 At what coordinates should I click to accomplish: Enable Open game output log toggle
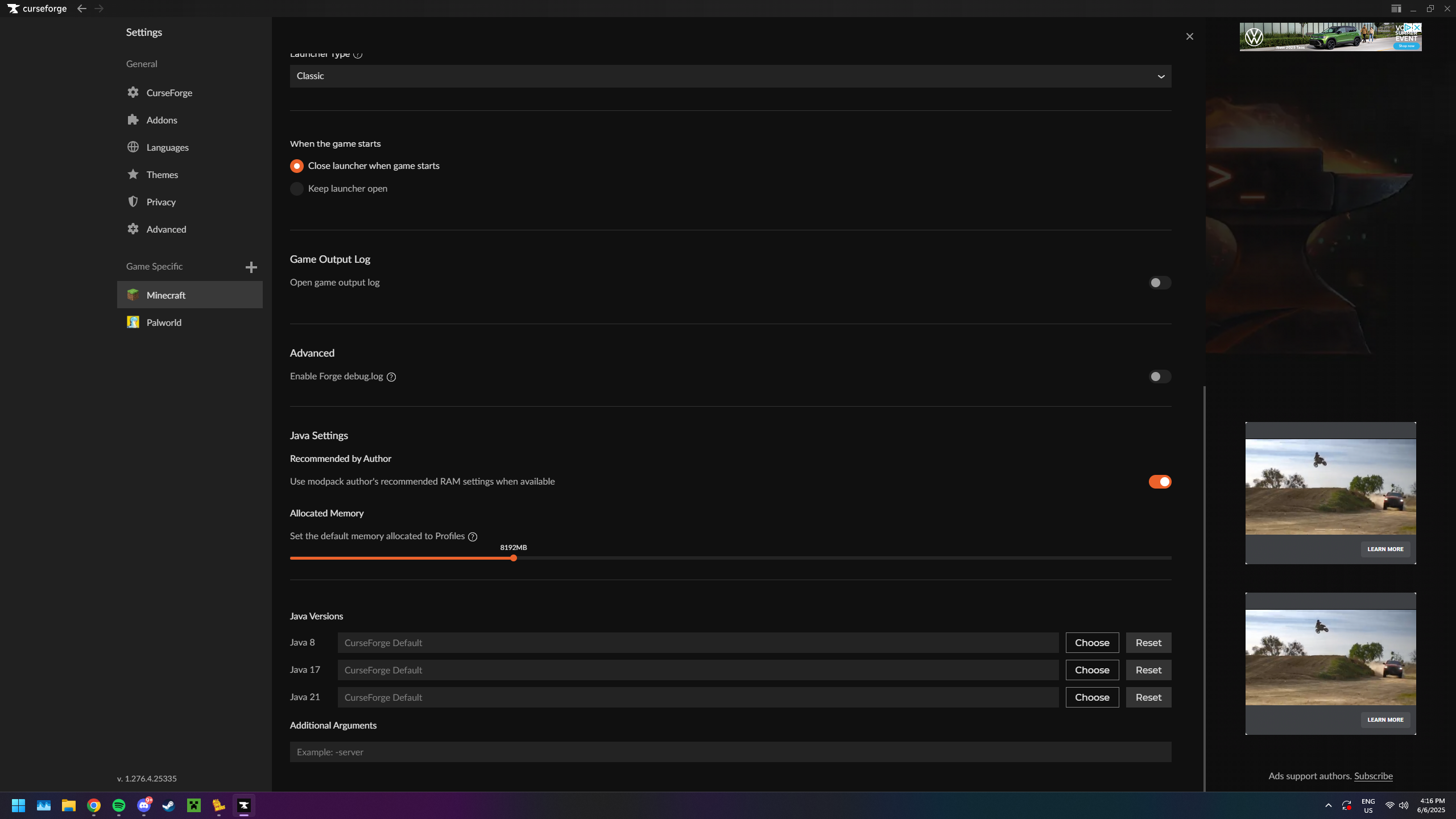click(x=1159, y=283)
